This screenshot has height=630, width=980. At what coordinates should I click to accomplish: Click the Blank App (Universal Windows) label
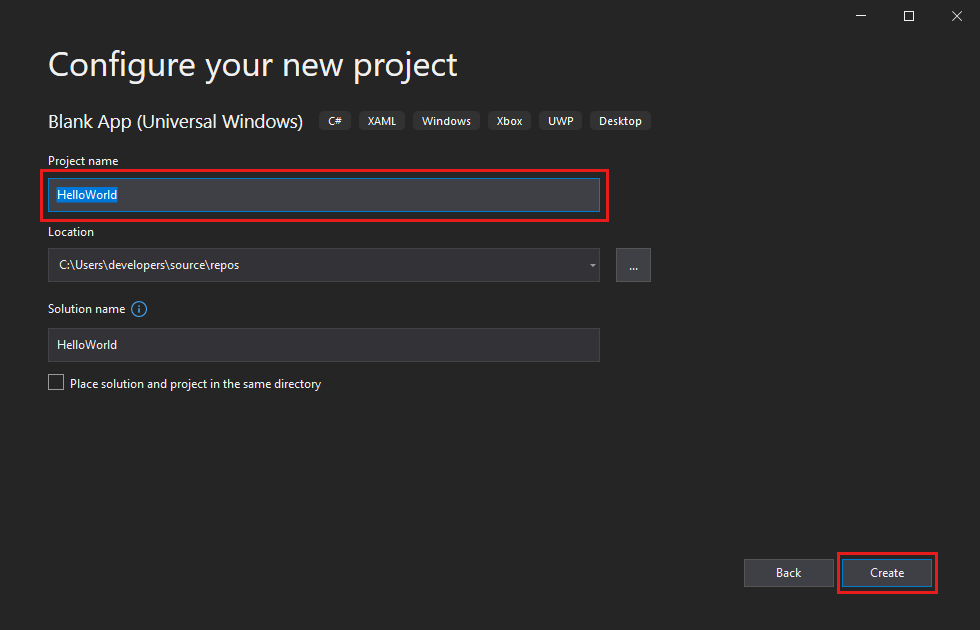[x=175, y=121]
